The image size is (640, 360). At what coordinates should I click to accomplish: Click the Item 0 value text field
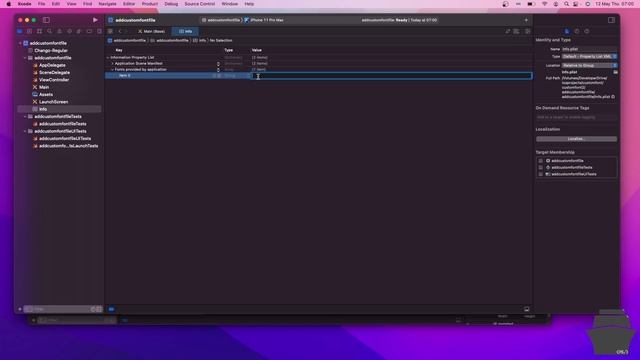point(391,76)
